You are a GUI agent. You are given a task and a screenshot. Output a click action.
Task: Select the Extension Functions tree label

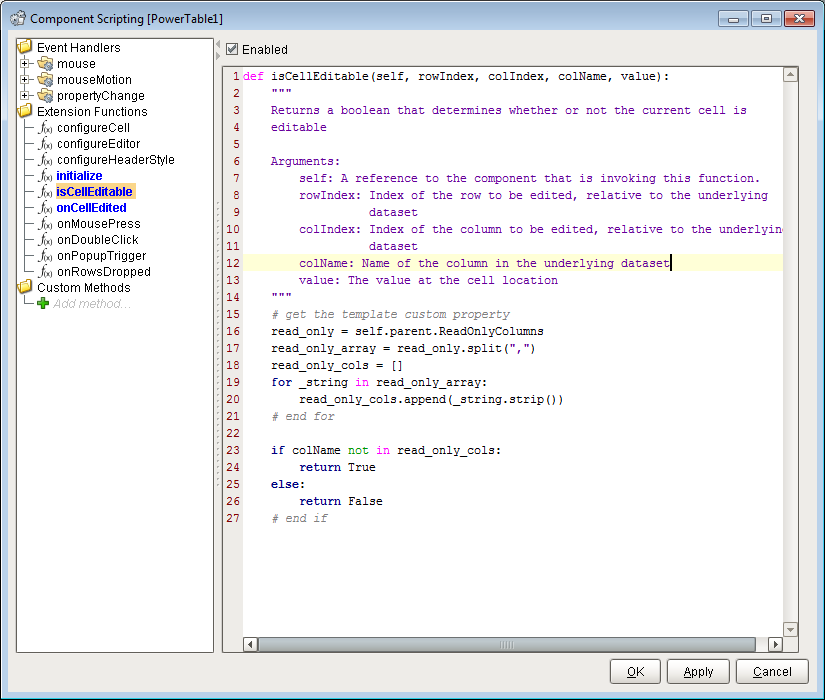[x=92, y=112]
